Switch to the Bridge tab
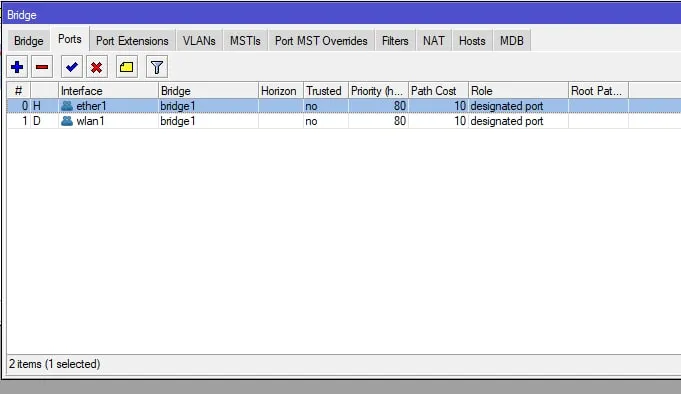This screenshot has width=681, height=394. pos(29,41)
